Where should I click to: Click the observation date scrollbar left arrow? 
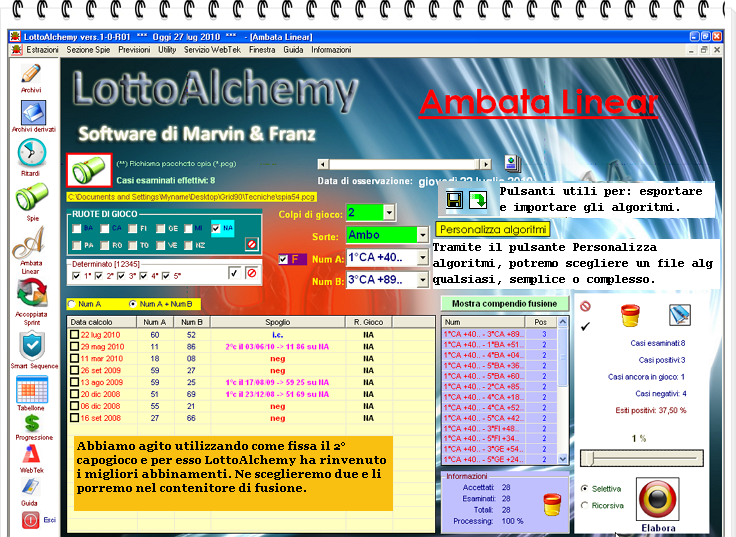pos(323,164)
